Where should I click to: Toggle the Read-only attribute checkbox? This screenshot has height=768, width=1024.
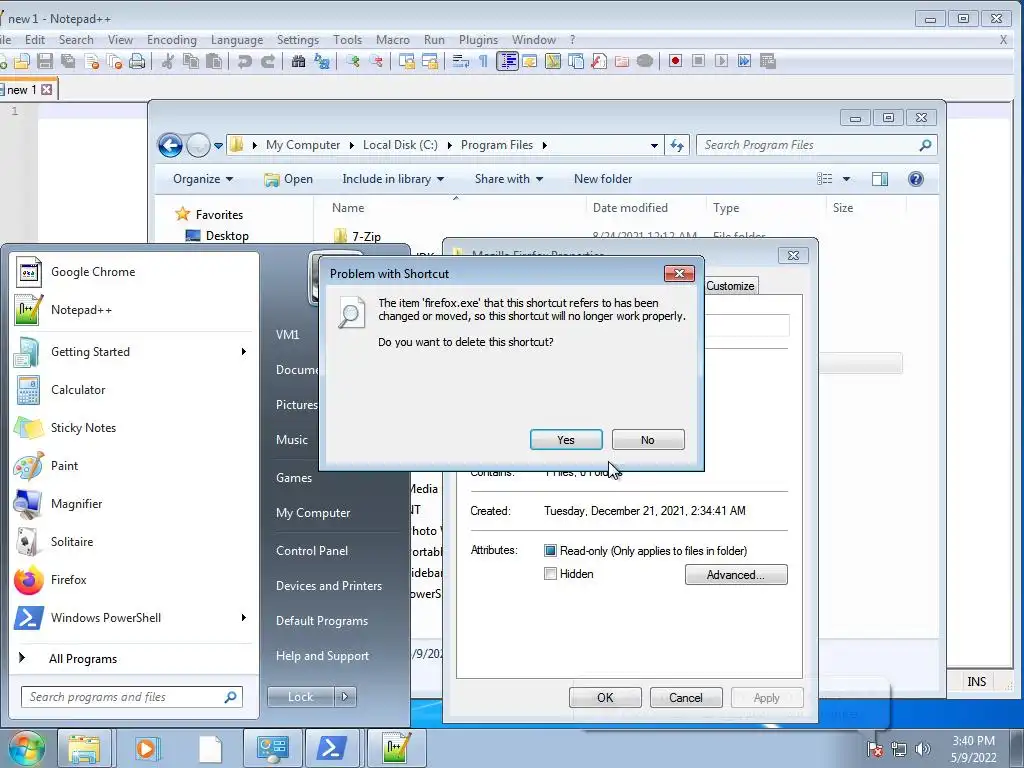point(551,551)
